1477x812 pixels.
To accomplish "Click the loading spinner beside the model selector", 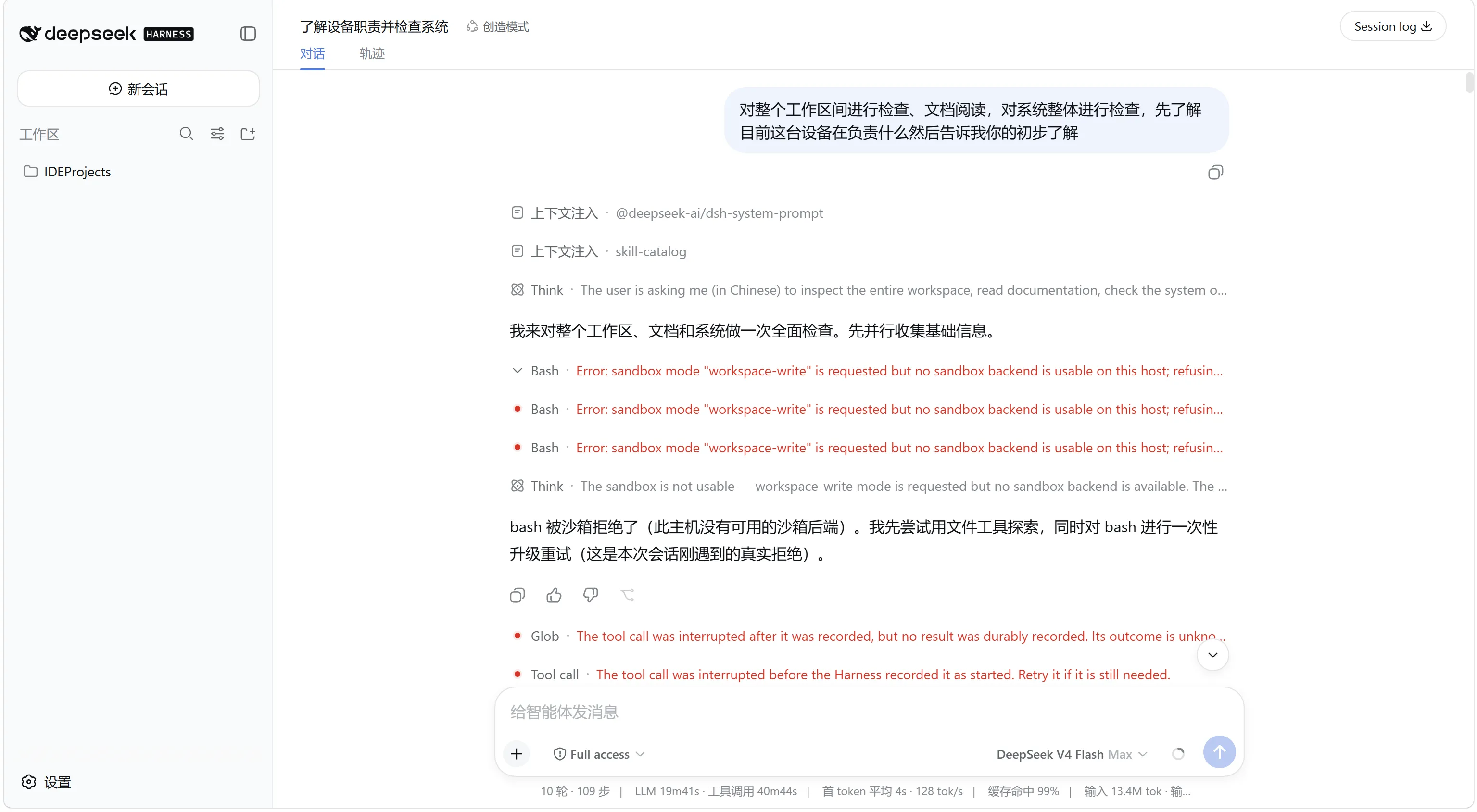I will [1178, 753].
